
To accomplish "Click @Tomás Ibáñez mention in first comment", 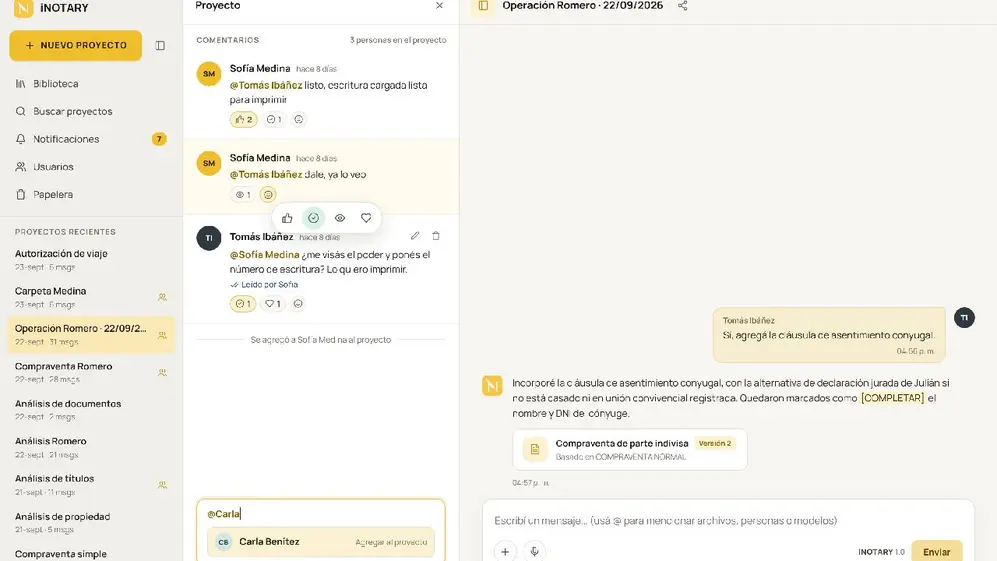I will [266, 85].
